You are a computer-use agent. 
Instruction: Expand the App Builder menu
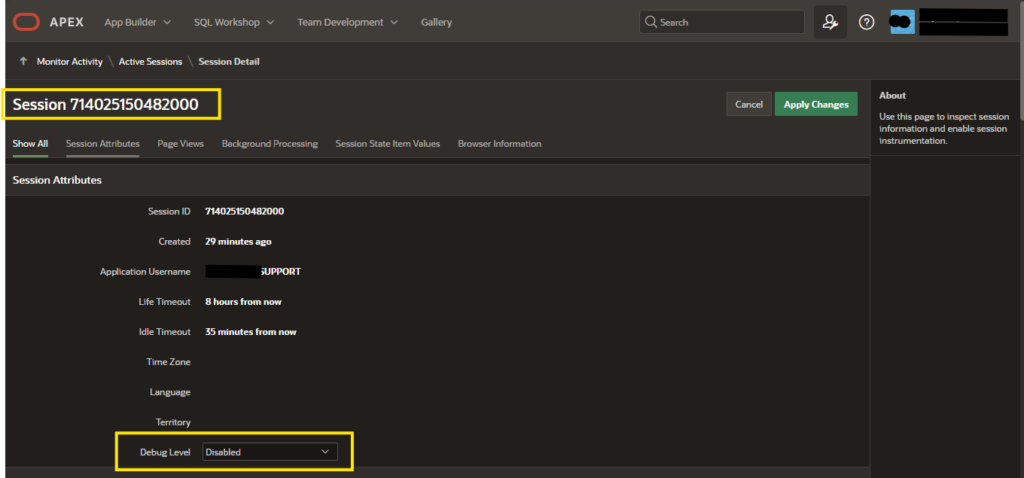138,22
